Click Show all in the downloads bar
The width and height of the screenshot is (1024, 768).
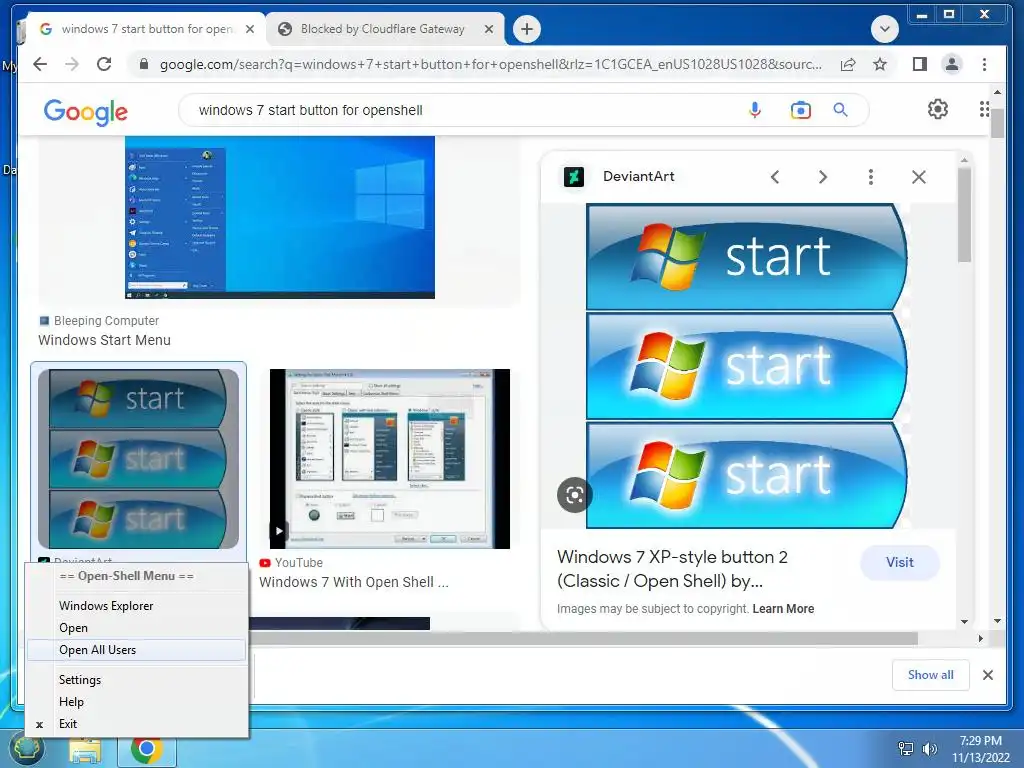point(931,675)
